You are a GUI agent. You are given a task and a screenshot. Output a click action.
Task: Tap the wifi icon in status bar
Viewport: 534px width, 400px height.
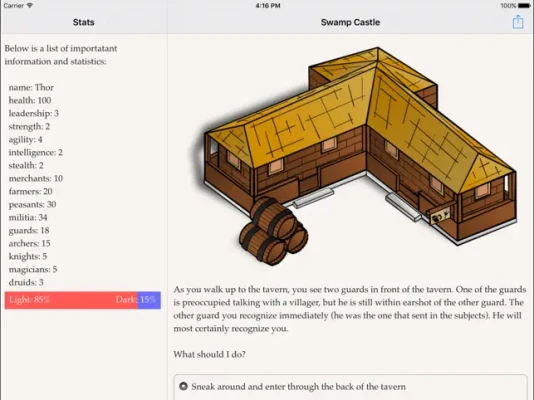[30, 5]
